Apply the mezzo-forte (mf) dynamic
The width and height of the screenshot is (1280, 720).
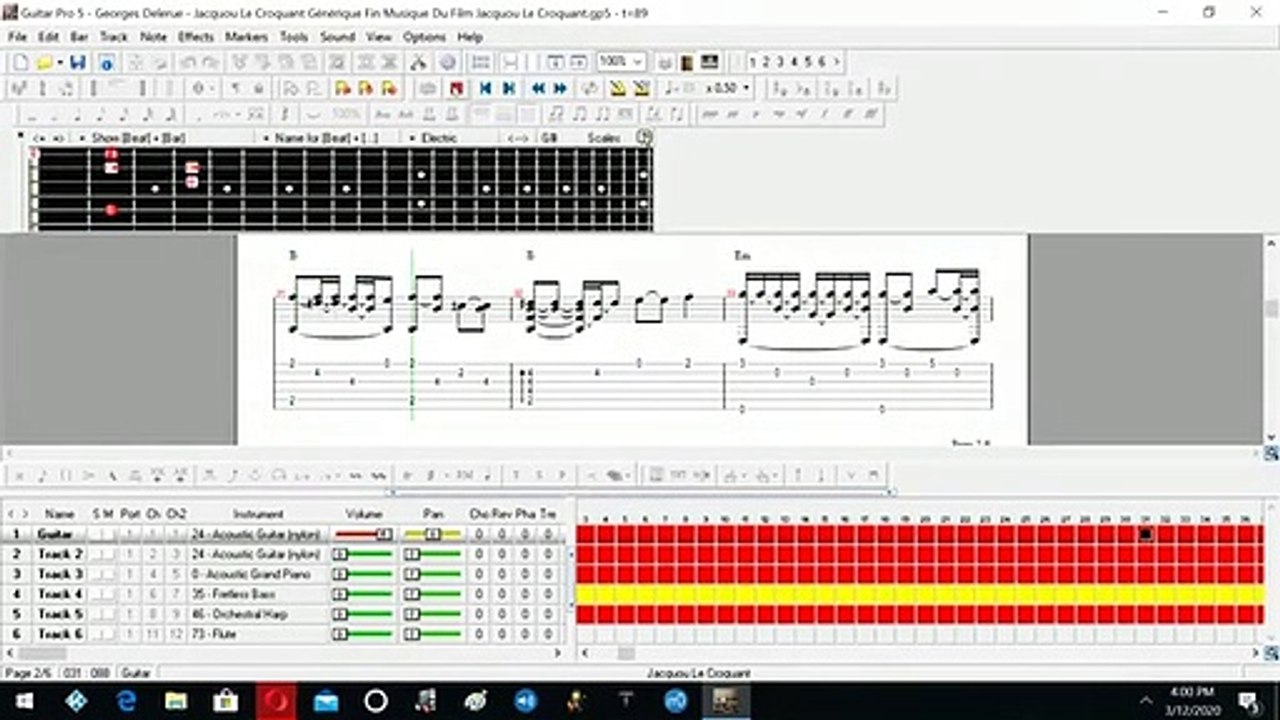coord(802,114)
